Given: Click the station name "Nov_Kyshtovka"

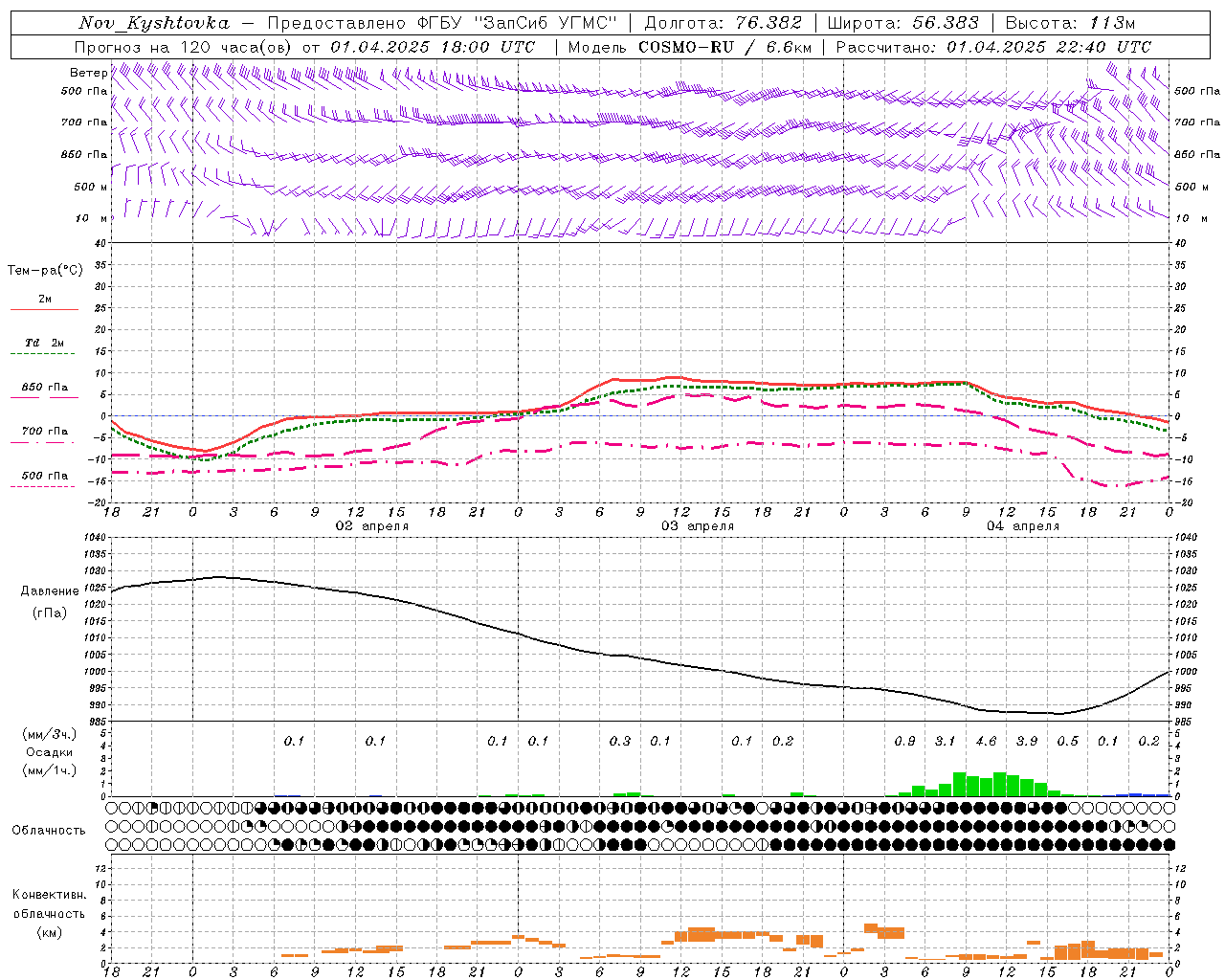Looking at the screenshot, I should pos(154,23).
